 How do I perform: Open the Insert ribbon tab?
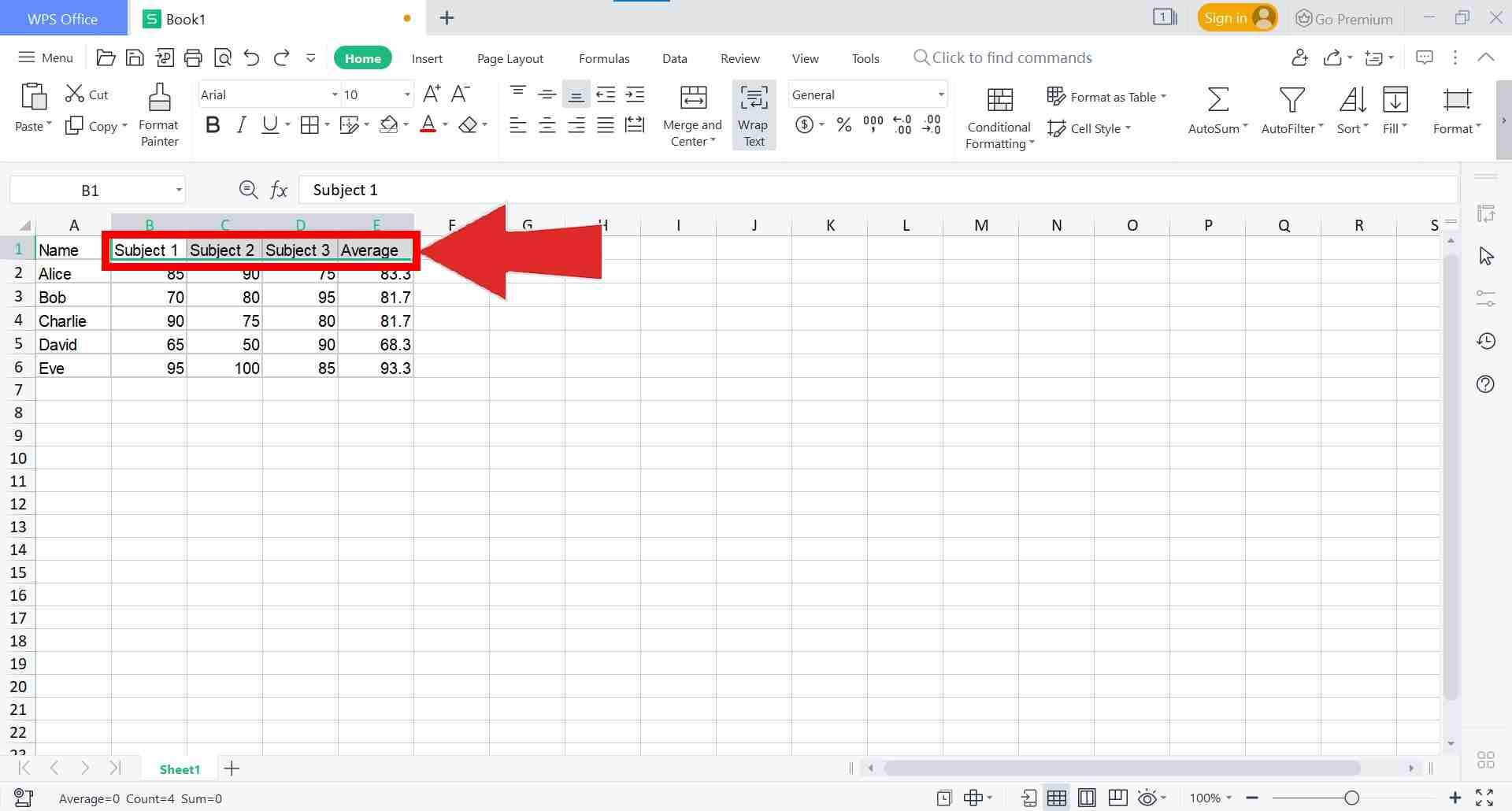[x=426, y=57]
